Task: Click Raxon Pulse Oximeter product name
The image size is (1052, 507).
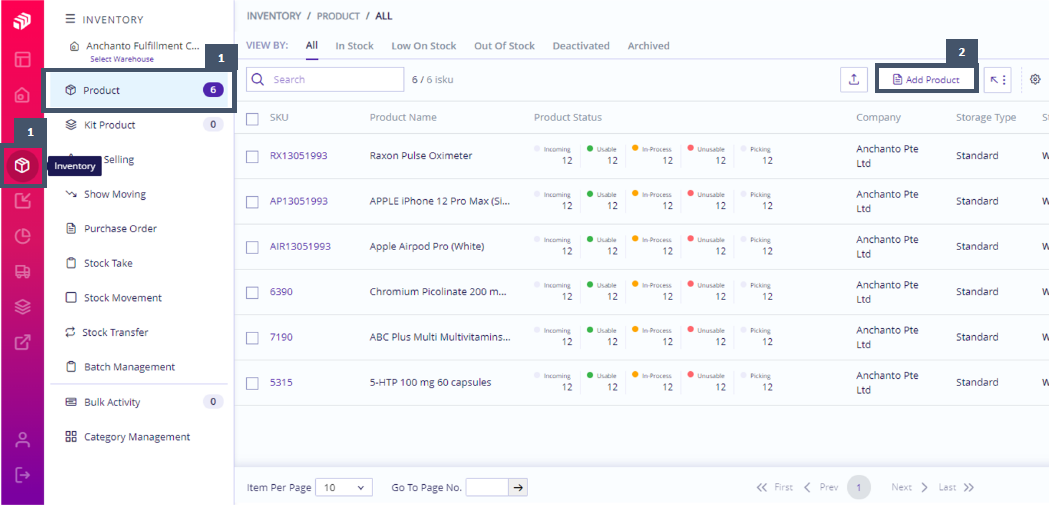Action: 421,156
